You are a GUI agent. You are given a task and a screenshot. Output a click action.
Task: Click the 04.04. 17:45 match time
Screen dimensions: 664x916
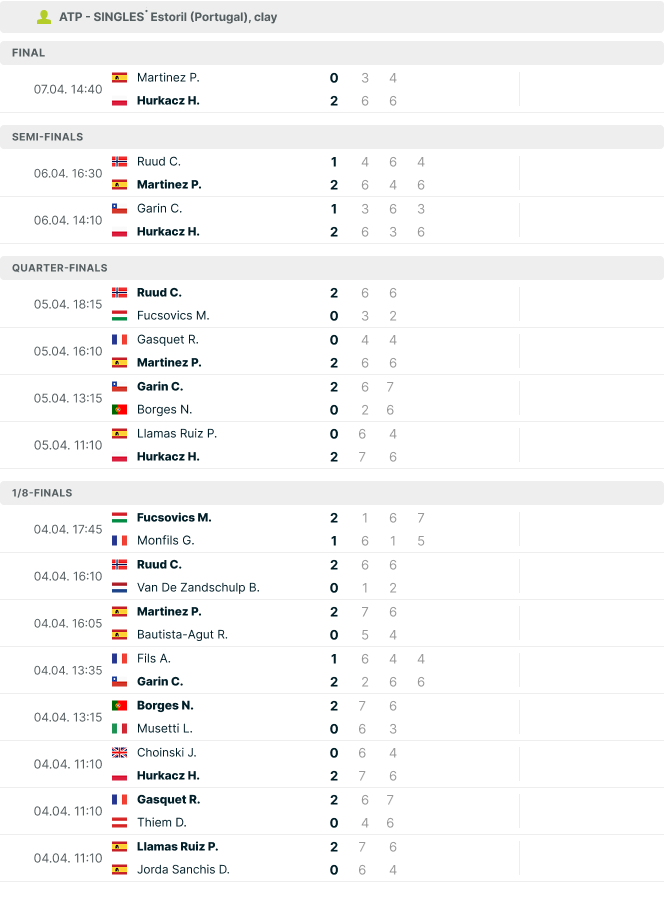coord(68,529)
